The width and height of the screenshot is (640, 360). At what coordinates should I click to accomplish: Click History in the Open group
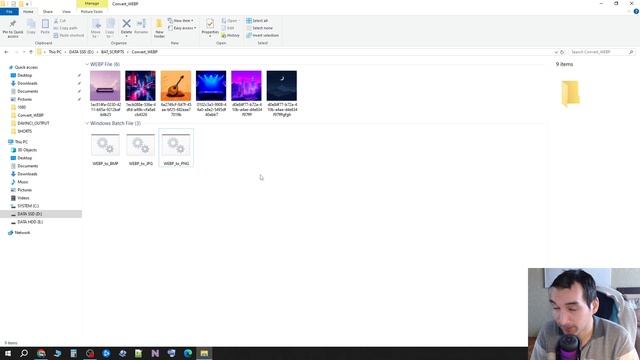231,36
